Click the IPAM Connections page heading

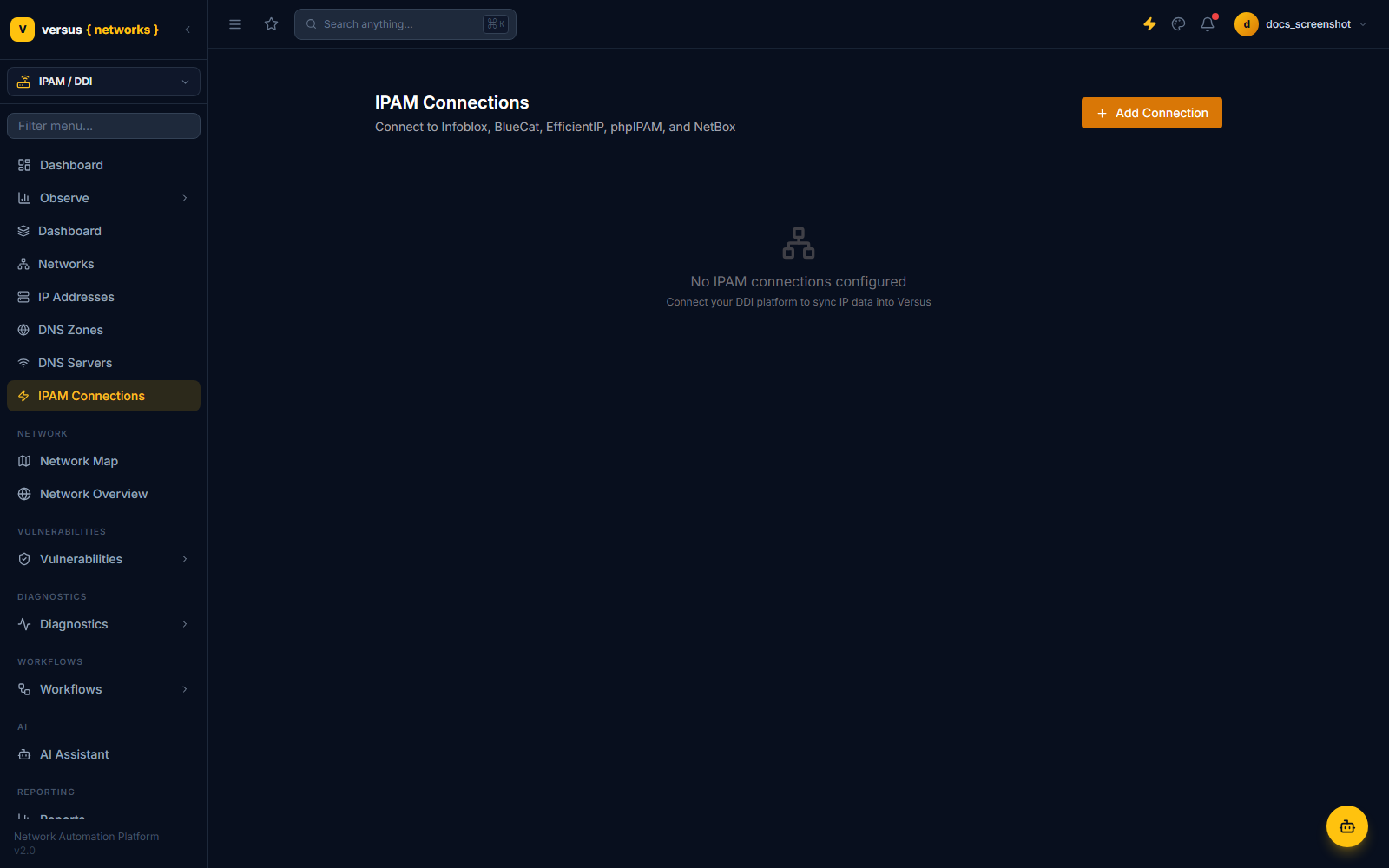pos(451,102)
